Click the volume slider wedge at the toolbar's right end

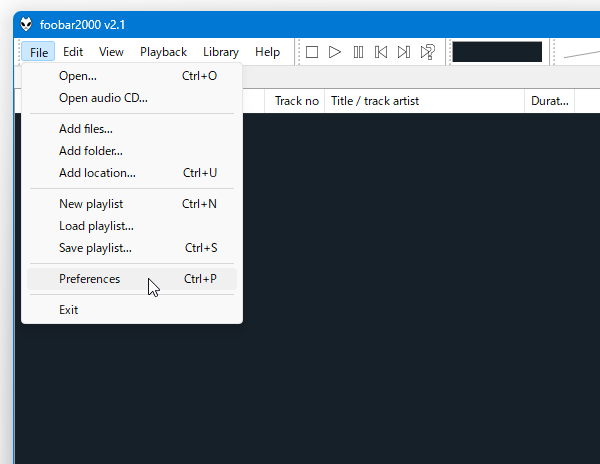point(582,54)
